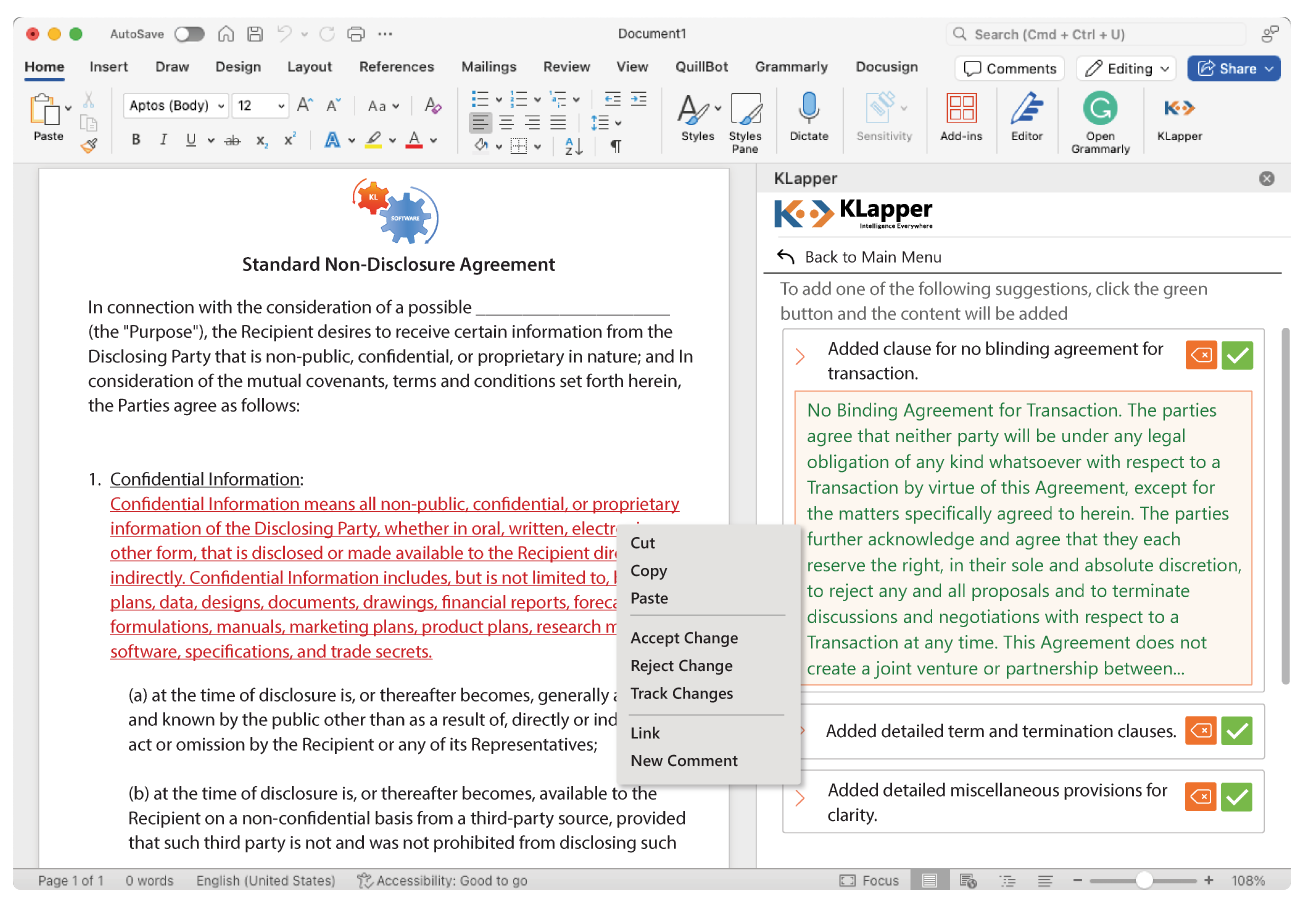
Task: Click the Sort A-Z icon
Action: pos(574,145)
